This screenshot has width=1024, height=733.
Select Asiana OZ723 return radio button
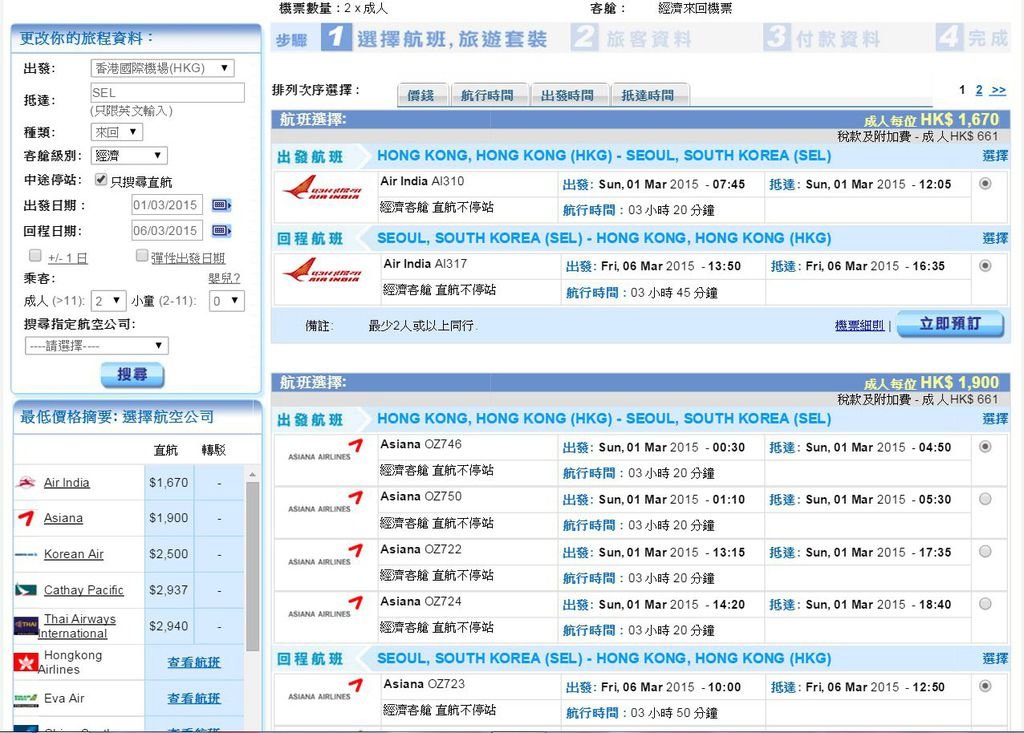[985, 687]
